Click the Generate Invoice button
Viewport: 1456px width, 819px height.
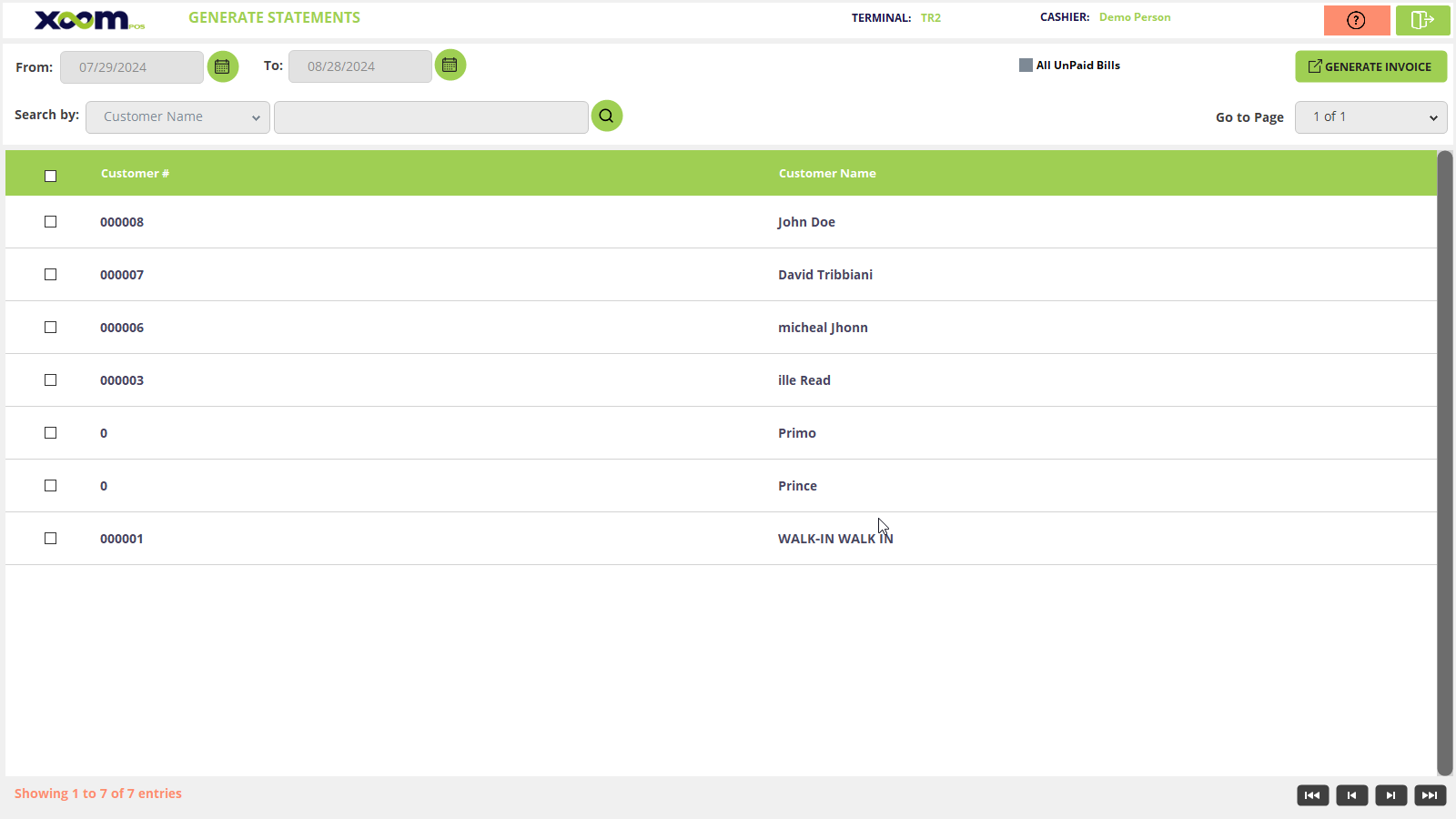(x=1370, y=66)
